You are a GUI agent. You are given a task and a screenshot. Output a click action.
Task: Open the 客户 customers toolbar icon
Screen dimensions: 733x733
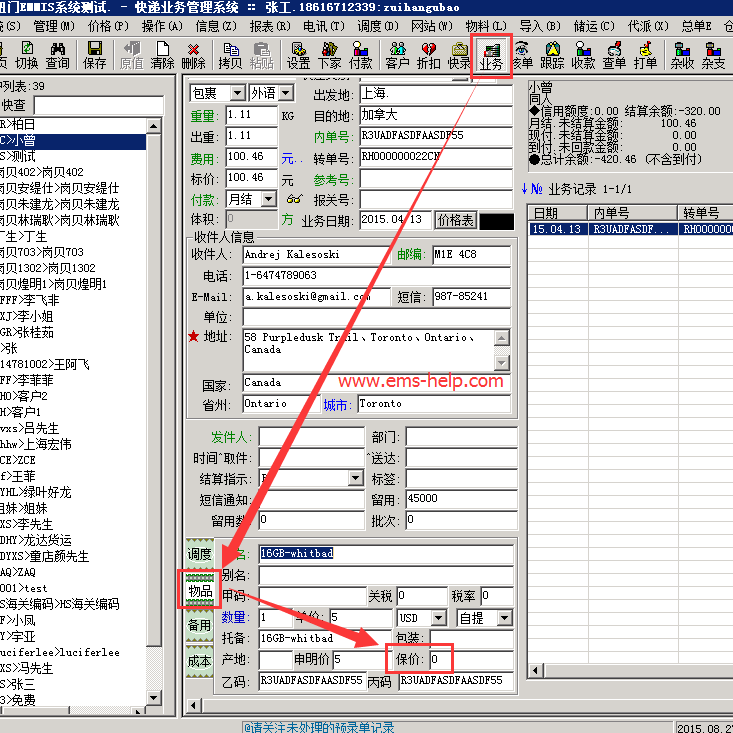(398, 55)
